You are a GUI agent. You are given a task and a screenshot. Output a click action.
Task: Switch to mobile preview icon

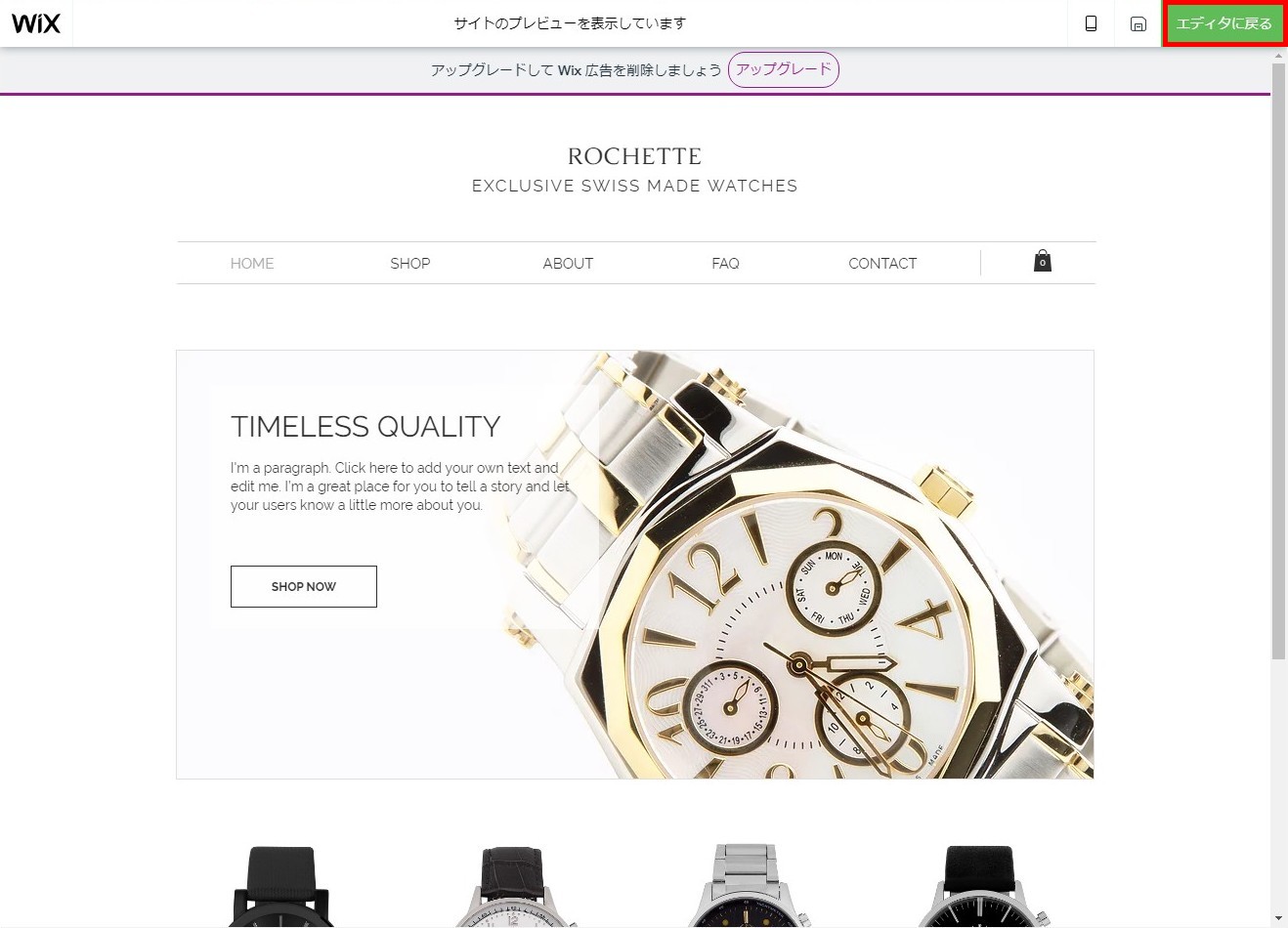pyautogui.click(x=1091, y=23)
